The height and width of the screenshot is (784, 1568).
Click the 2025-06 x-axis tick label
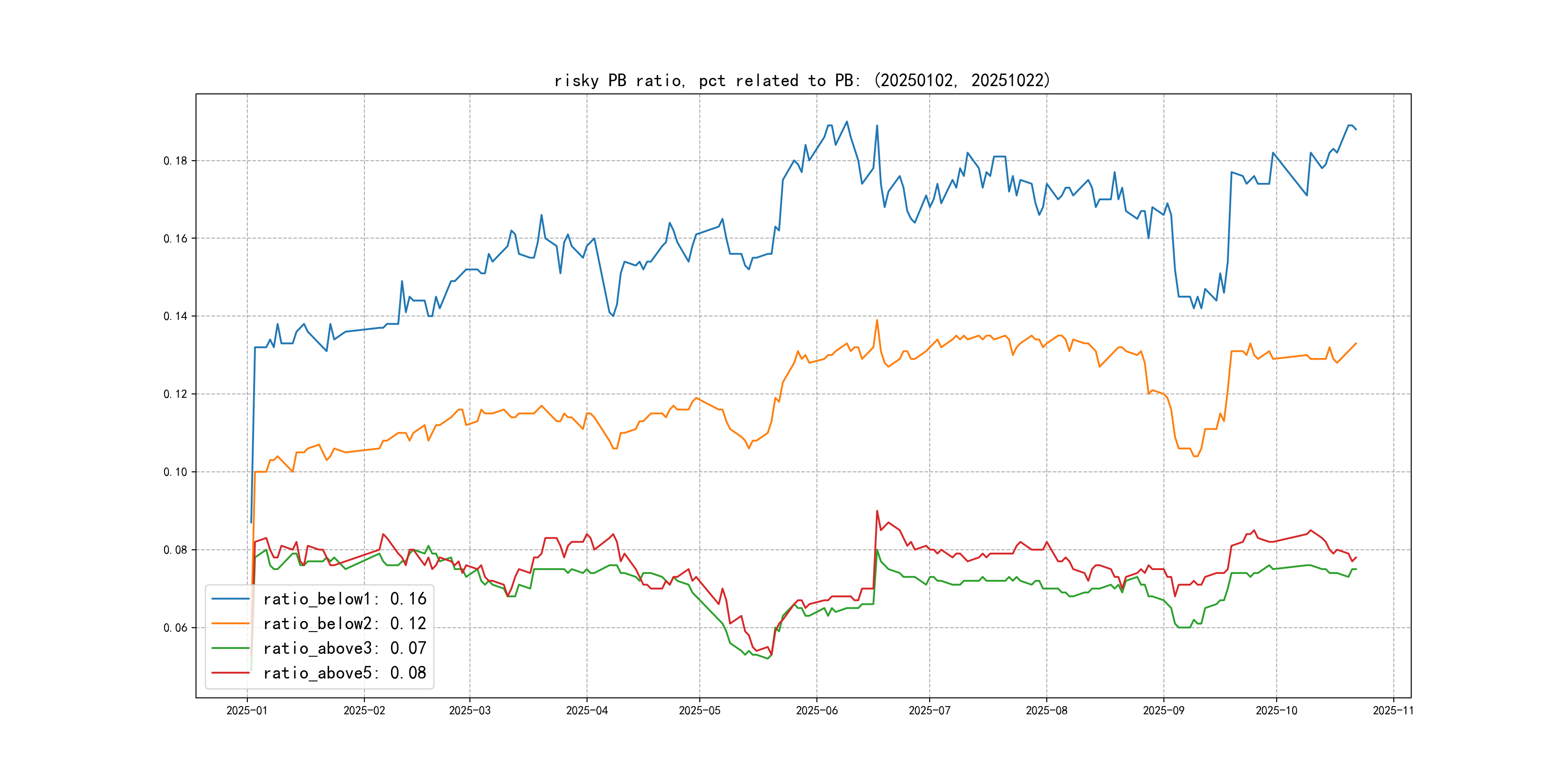[816, 710]
